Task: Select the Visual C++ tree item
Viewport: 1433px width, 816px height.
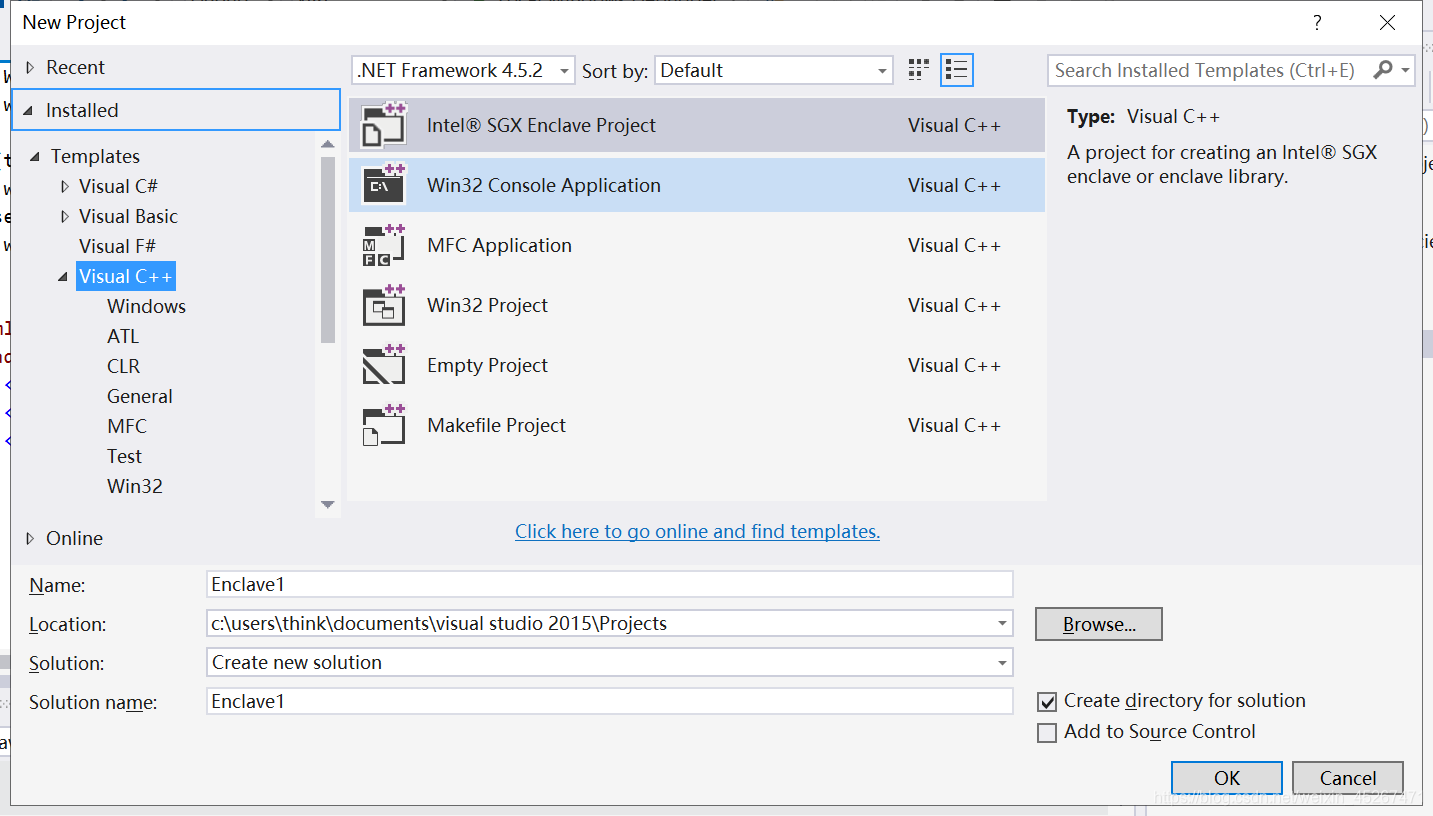Action: click(126, 276)
